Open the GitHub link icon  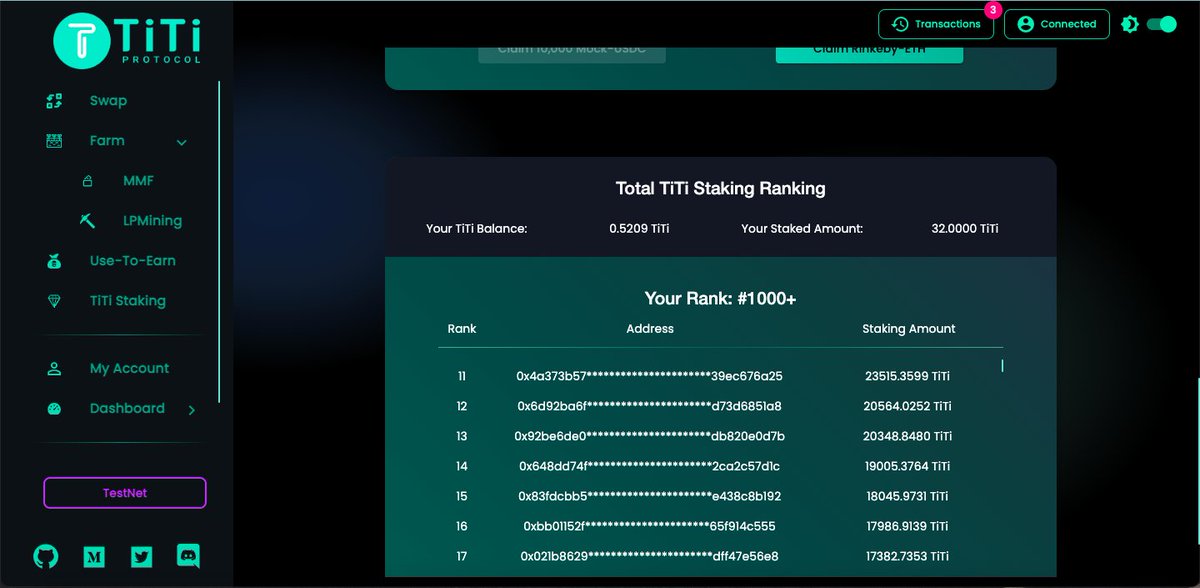46,557
